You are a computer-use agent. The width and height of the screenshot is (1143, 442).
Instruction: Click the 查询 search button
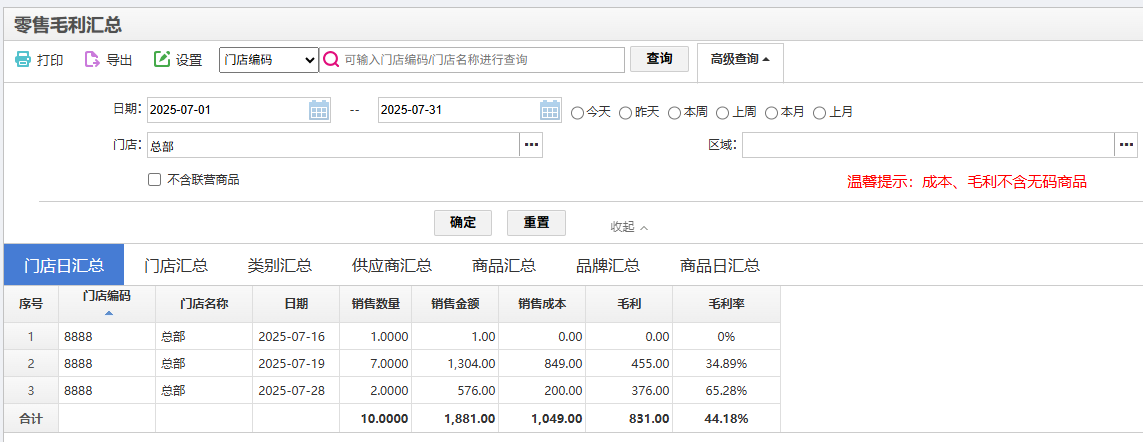(x=659, y=59)
